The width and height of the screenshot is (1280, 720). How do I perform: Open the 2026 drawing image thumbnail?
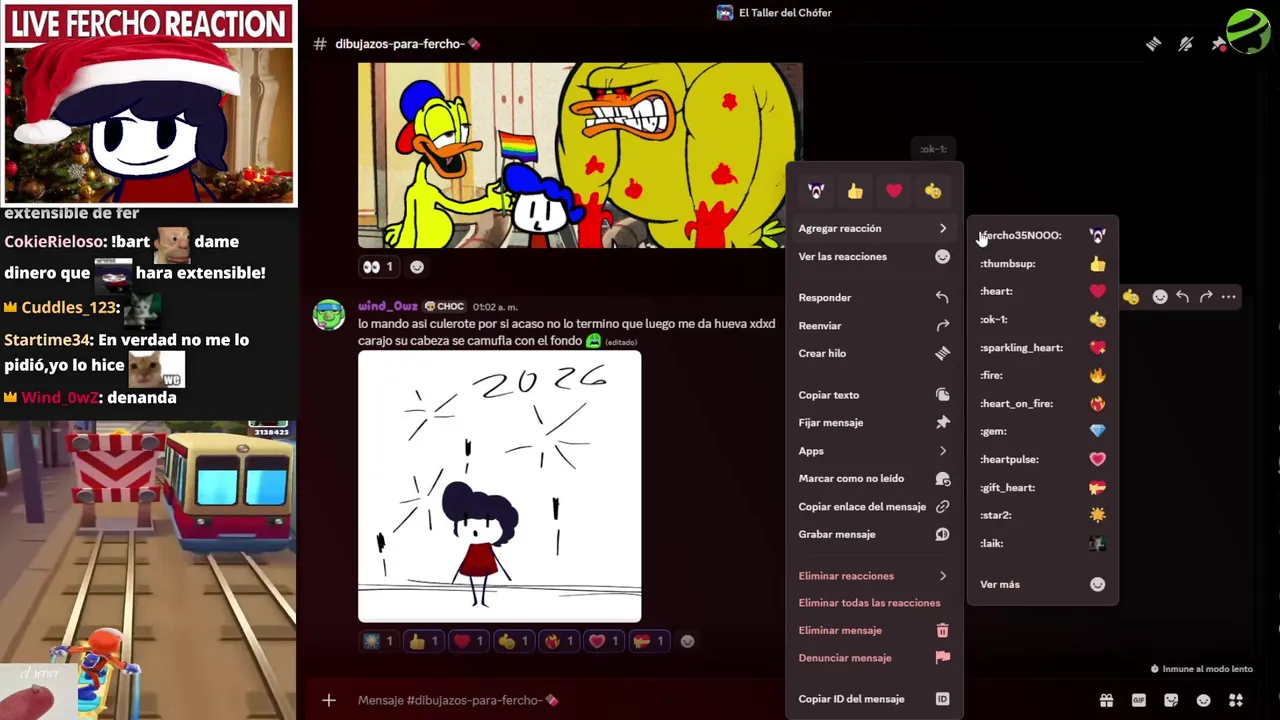[500, 487]
